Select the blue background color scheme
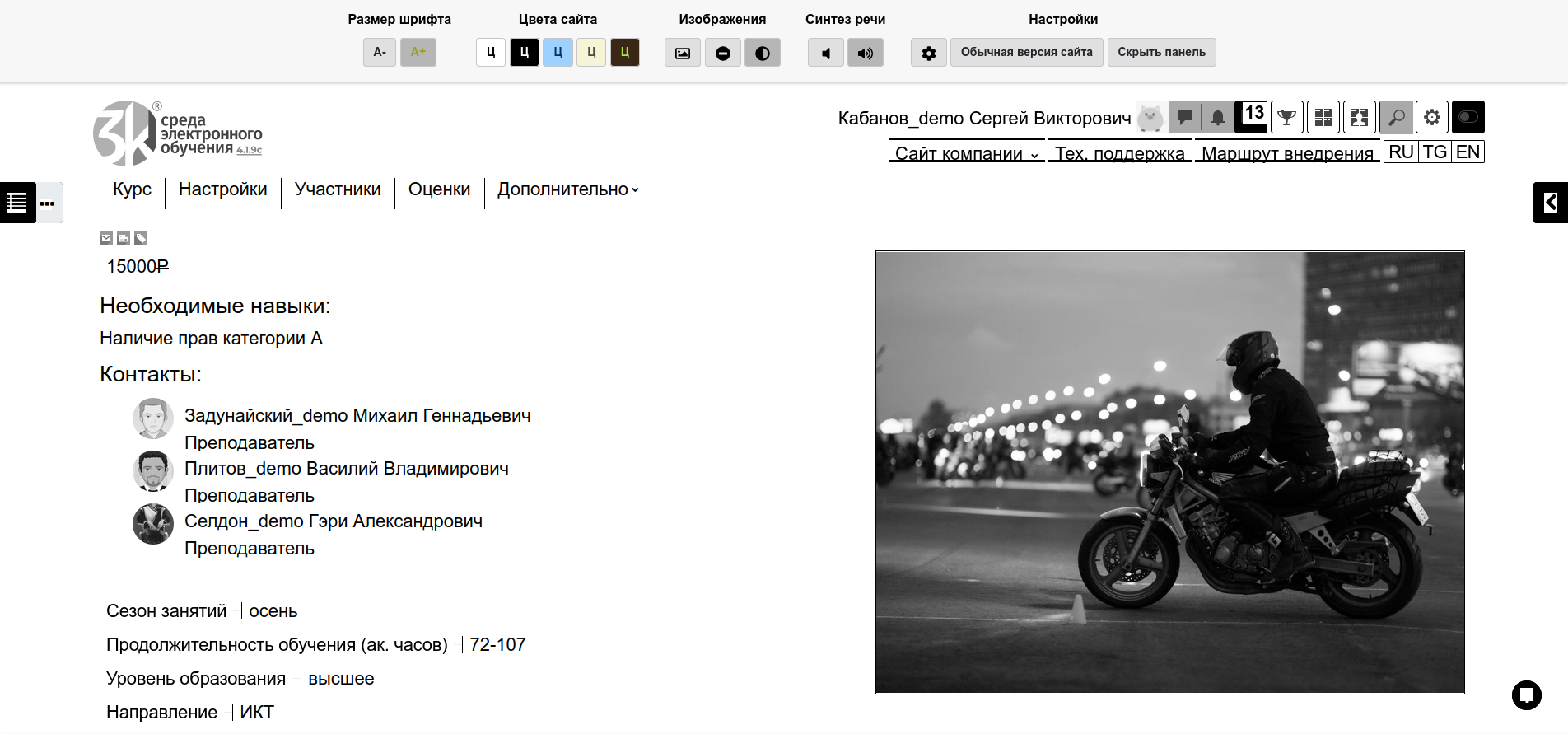 pyautogui.click(x=558, y=53)
